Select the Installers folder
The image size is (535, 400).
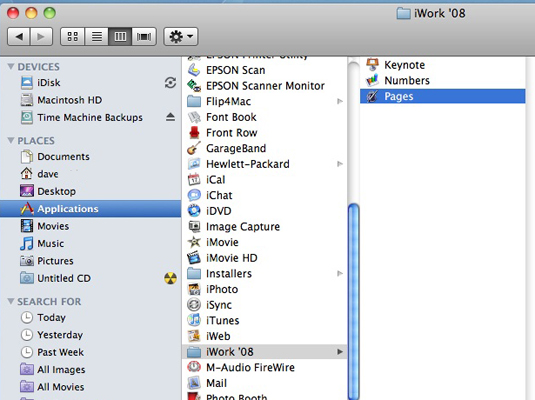(x=265, y=274)
